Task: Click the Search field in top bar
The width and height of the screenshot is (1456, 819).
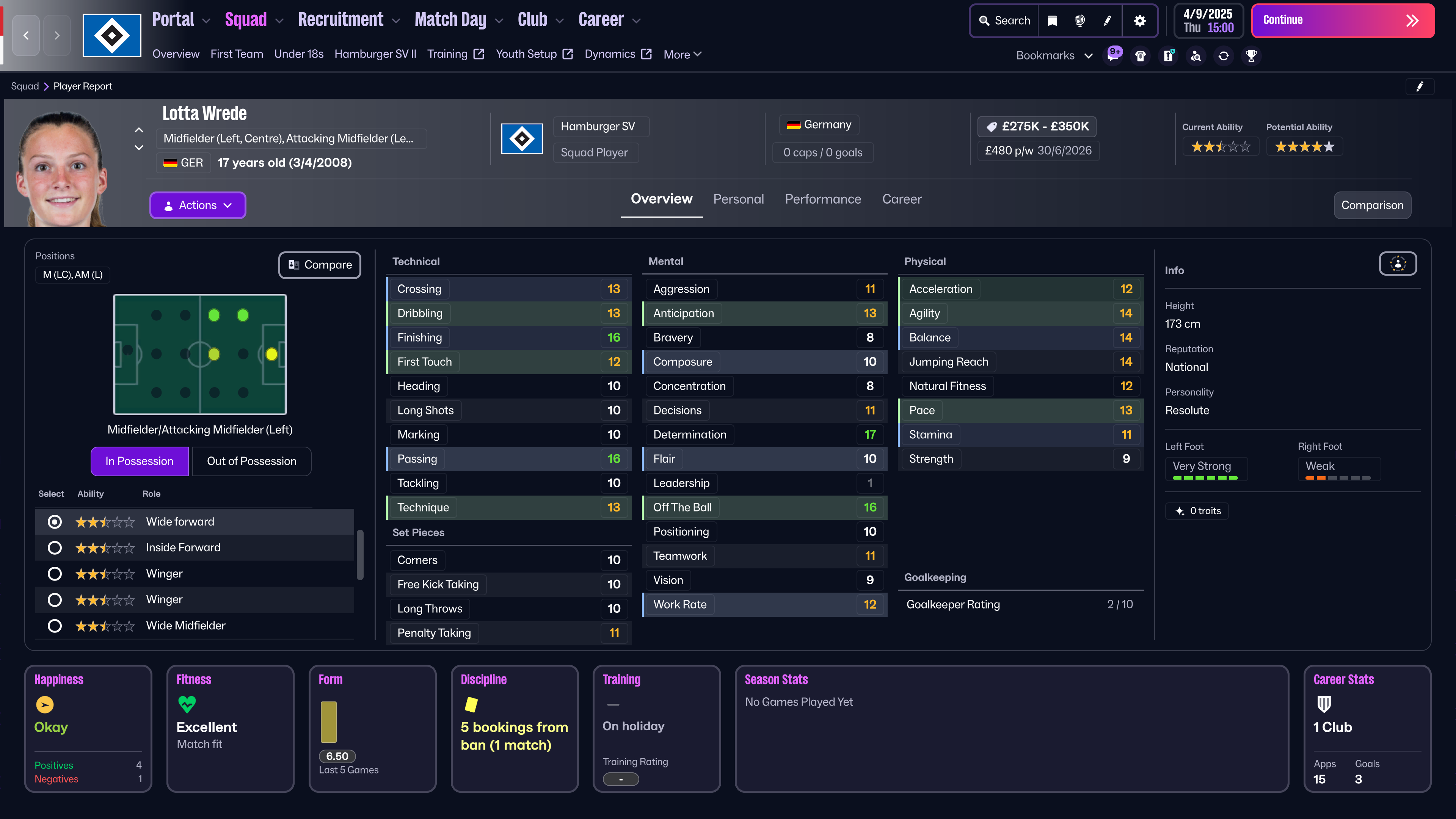Action: (1004, 21)
